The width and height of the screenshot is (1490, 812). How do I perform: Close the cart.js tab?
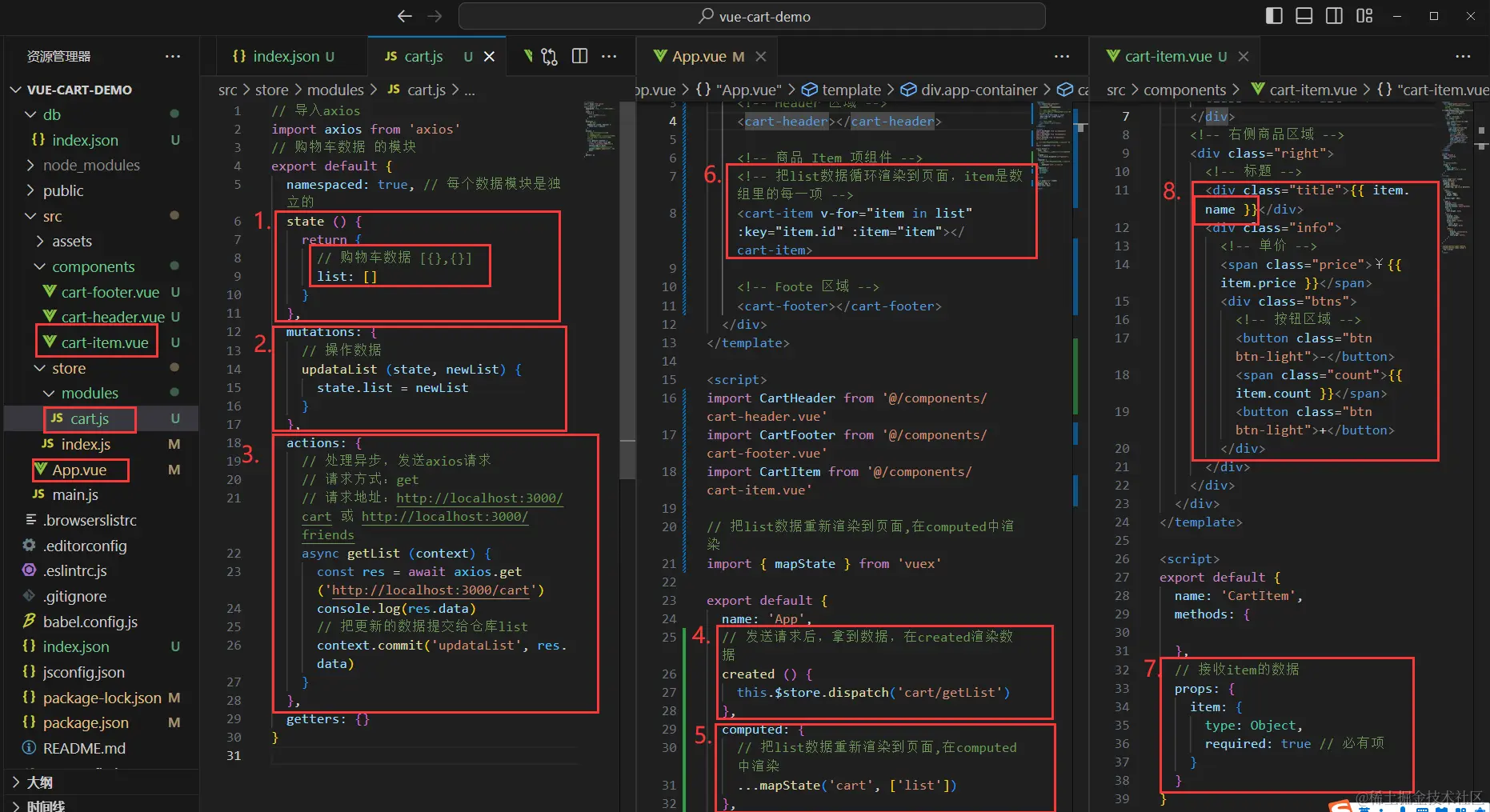coord(489,56)
